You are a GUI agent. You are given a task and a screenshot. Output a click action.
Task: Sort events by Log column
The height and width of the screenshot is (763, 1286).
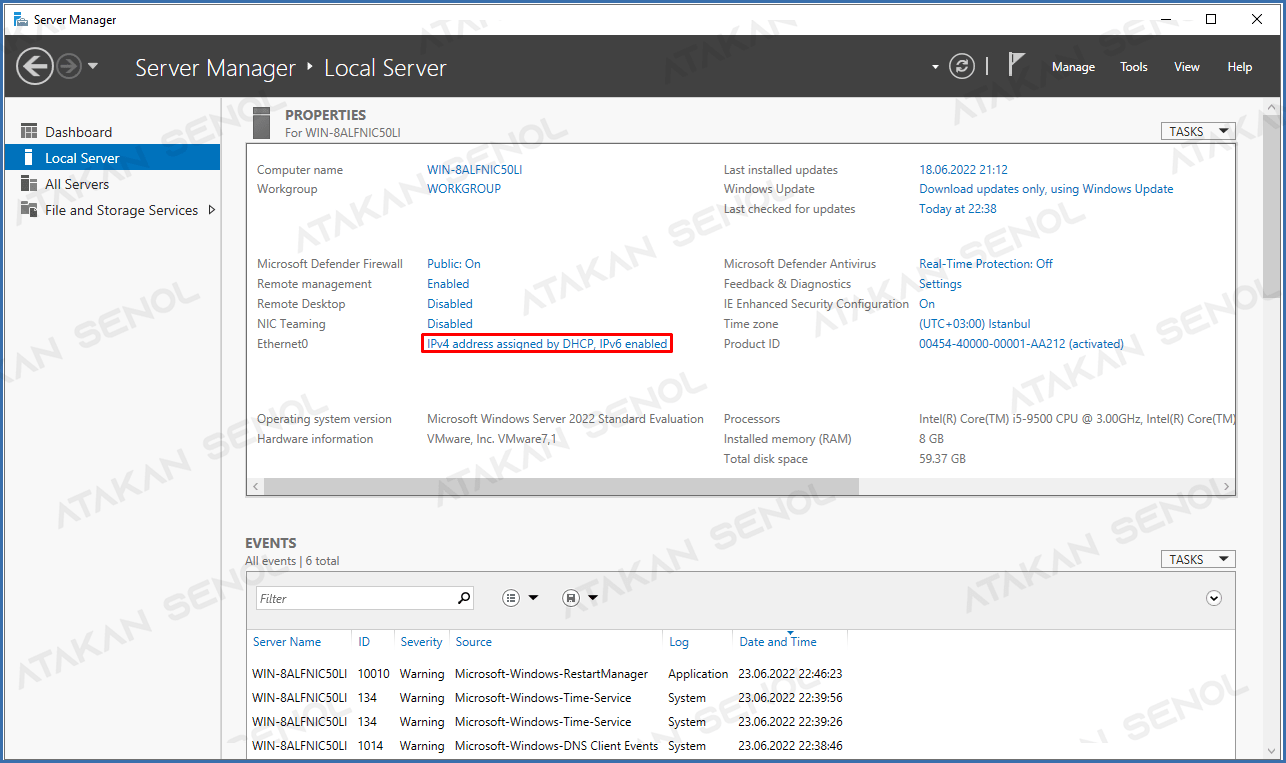pos(679,642)
